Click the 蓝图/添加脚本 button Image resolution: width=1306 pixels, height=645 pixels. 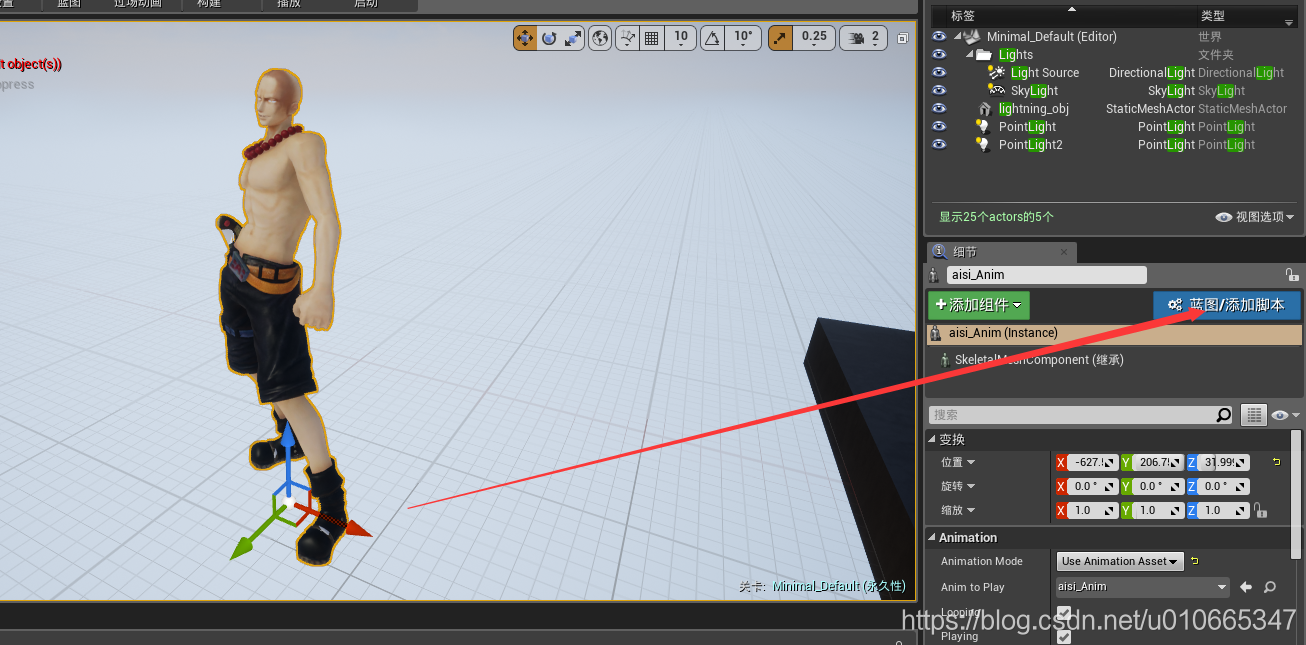(x=1227, y=305)
